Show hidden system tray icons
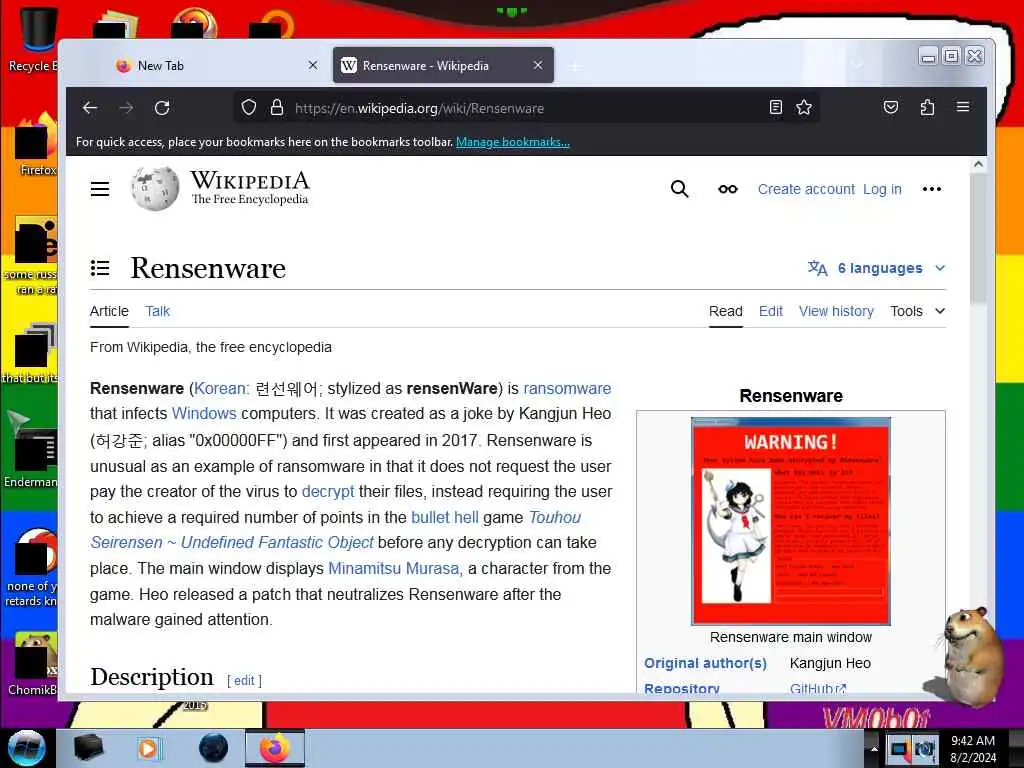Viewport: 1024px width, 768px height. [x=874, y=748]
